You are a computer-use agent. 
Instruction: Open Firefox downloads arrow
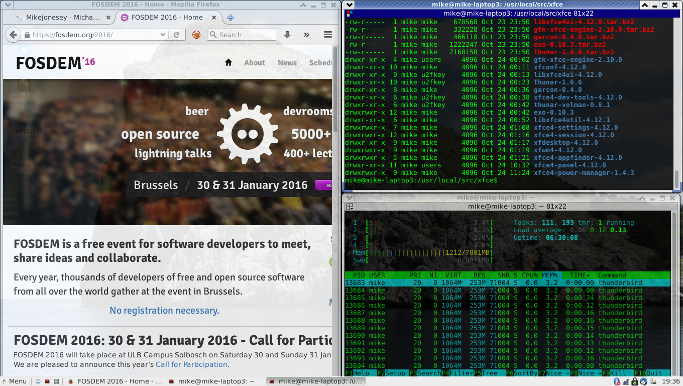pyautogui.click(x=287, y=34)
